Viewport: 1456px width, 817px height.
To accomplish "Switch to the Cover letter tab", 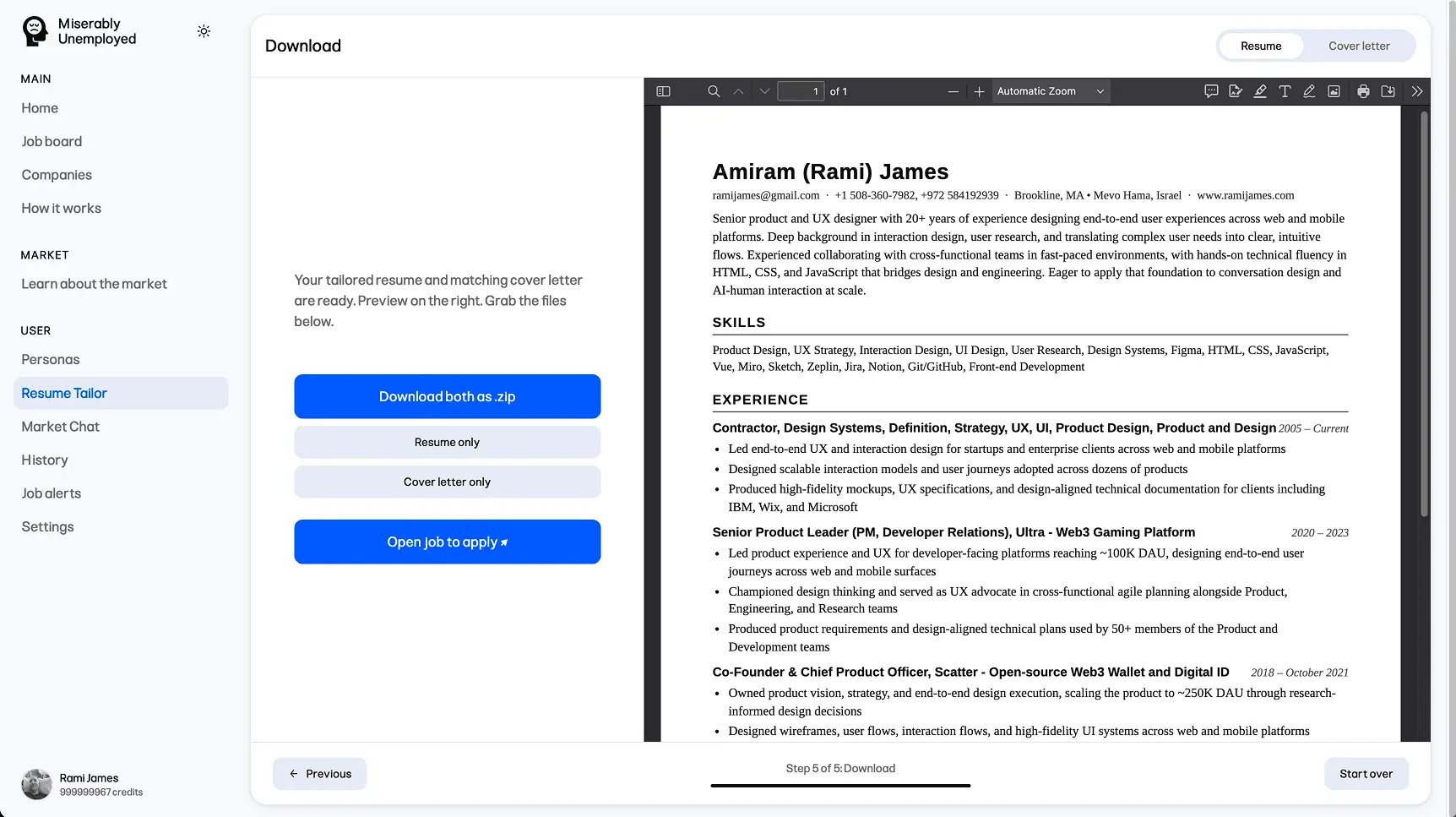I will click(1359, 46).
